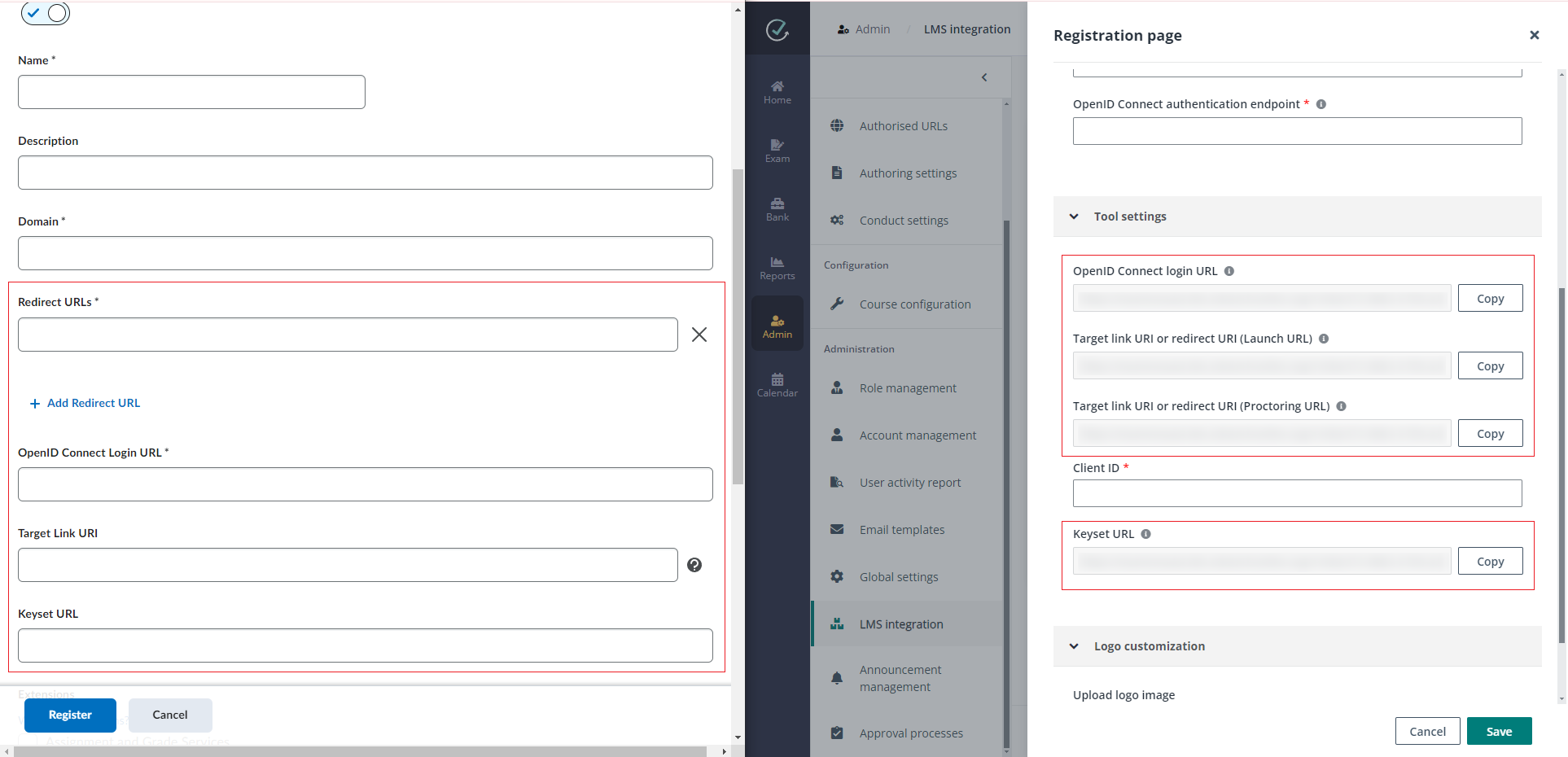Click the Description input field
This screenshot has width=1568, height=757.
pos(366,173)
